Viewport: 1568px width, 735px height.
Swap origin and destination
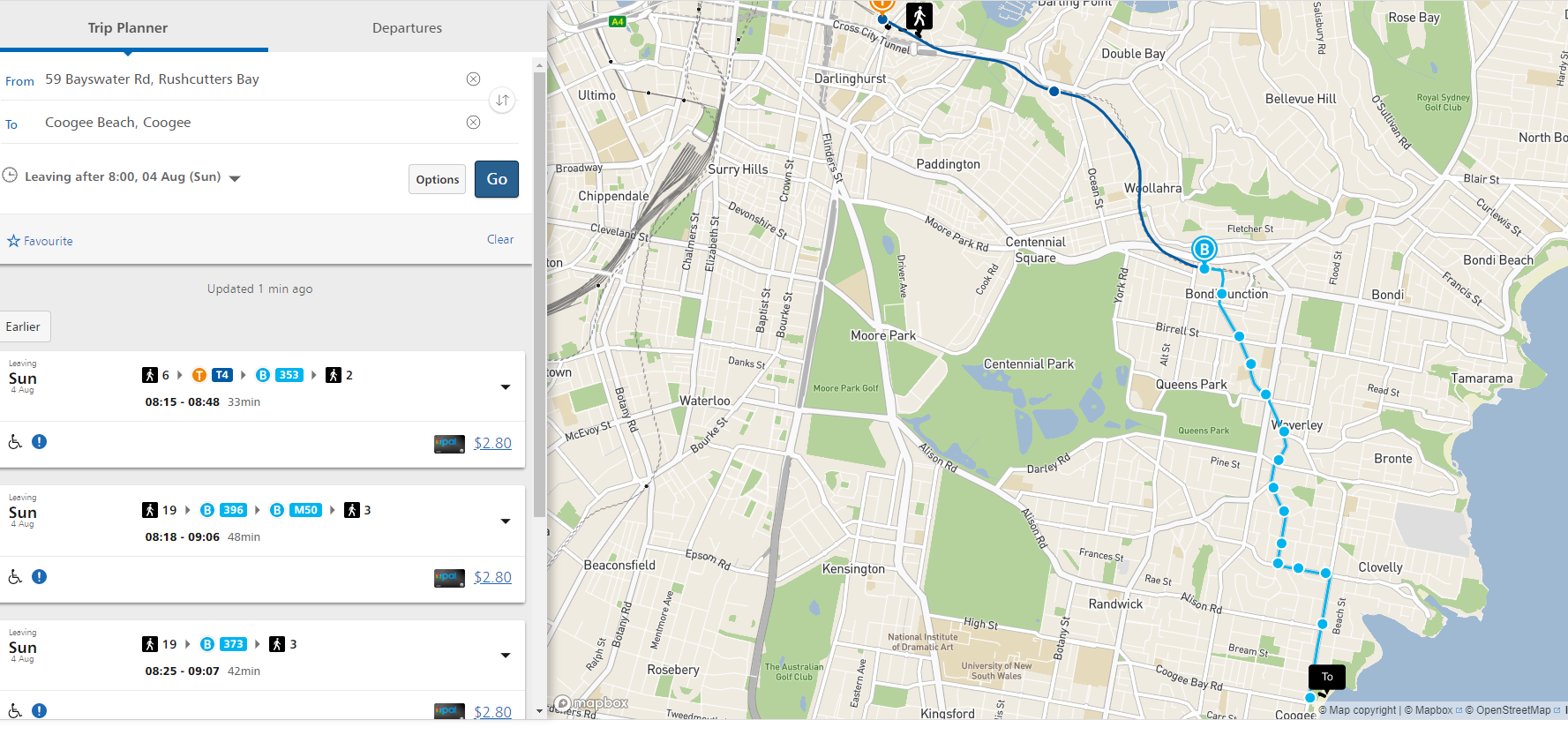point(502,100)
